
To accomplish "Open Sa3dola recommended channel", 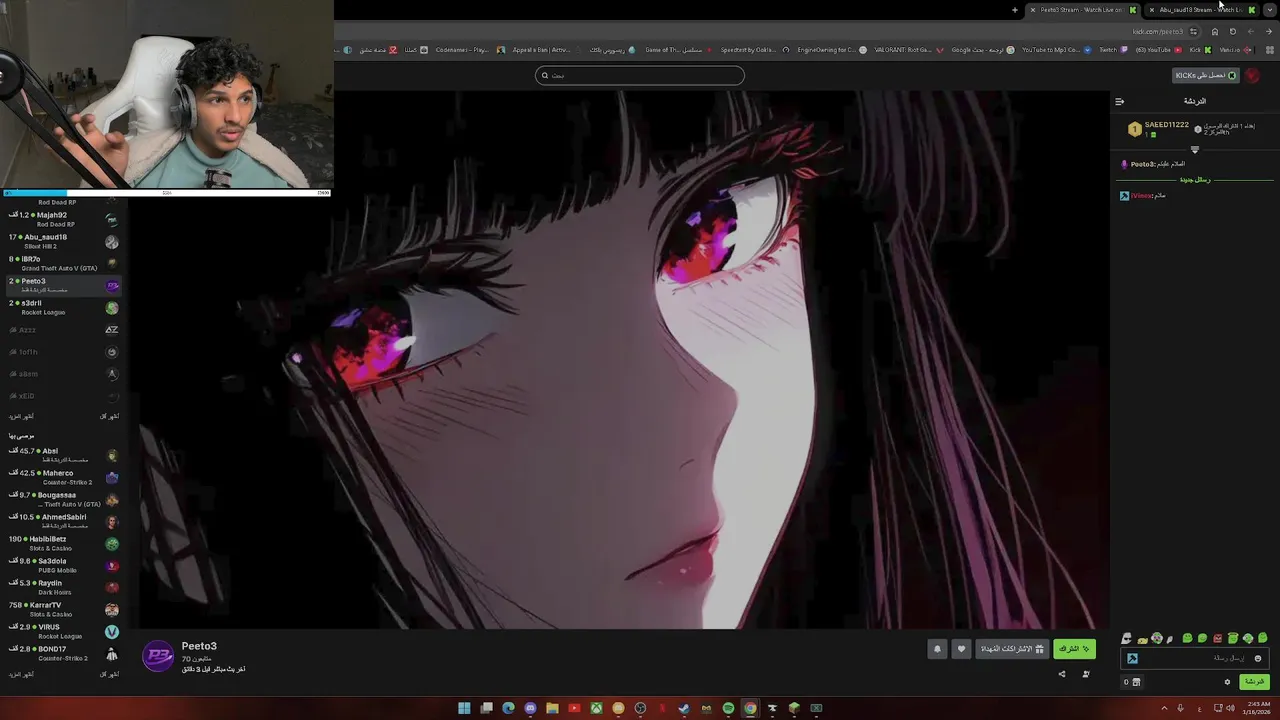I will tap(64, 565).
